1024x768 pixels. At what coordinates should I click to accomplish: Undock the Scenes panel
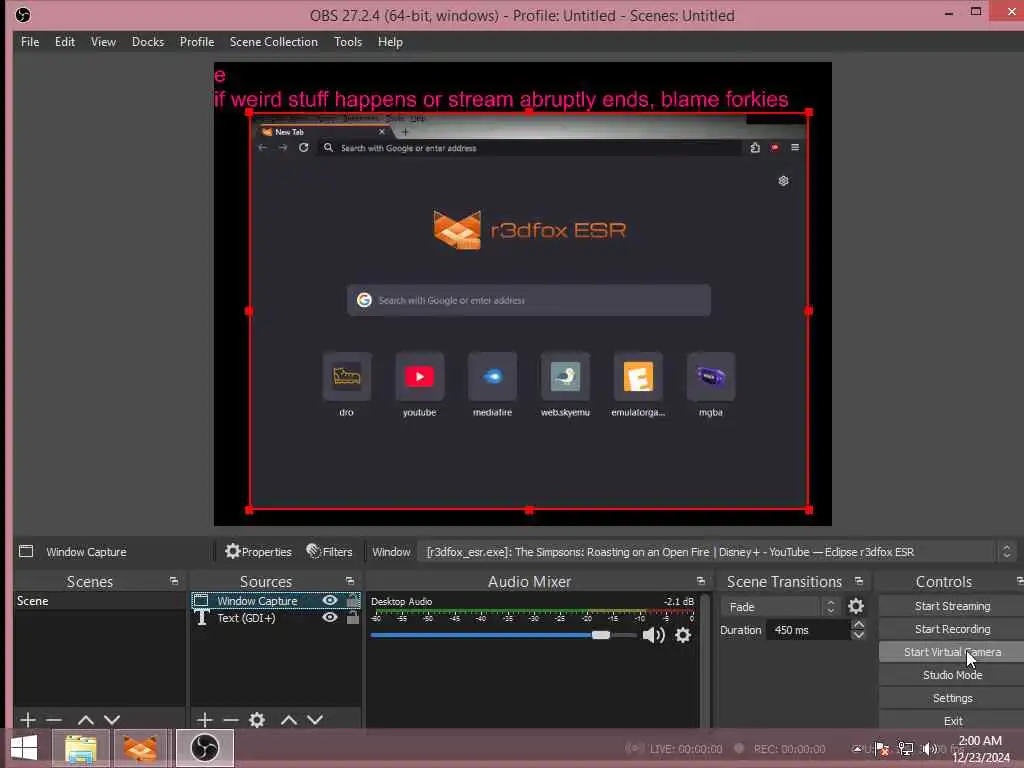click(x=174, y=581)
